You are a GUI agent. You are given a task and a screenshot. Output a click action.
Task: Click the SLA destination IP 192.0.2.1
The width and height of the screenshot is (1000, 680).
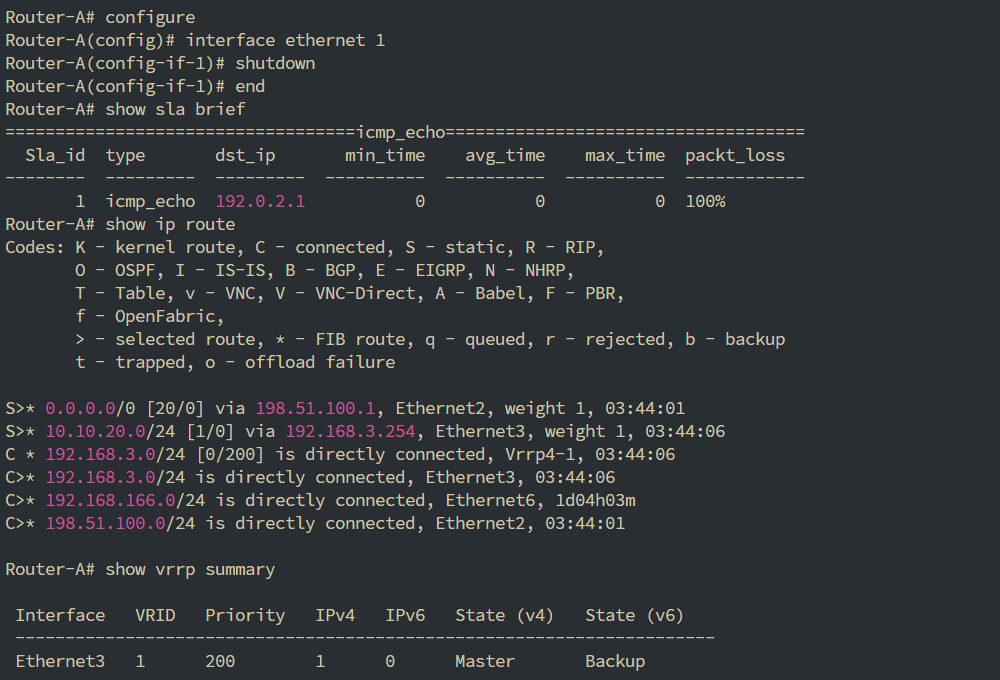[x=260, y=202]
